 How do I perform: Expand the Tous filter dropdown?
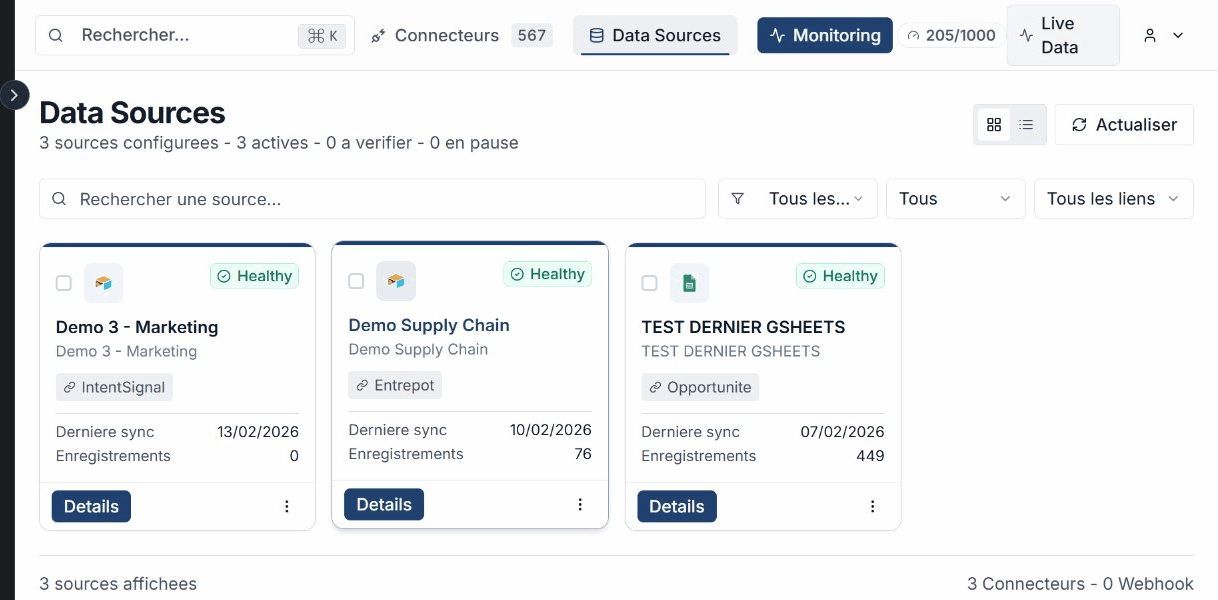(955, 198)
